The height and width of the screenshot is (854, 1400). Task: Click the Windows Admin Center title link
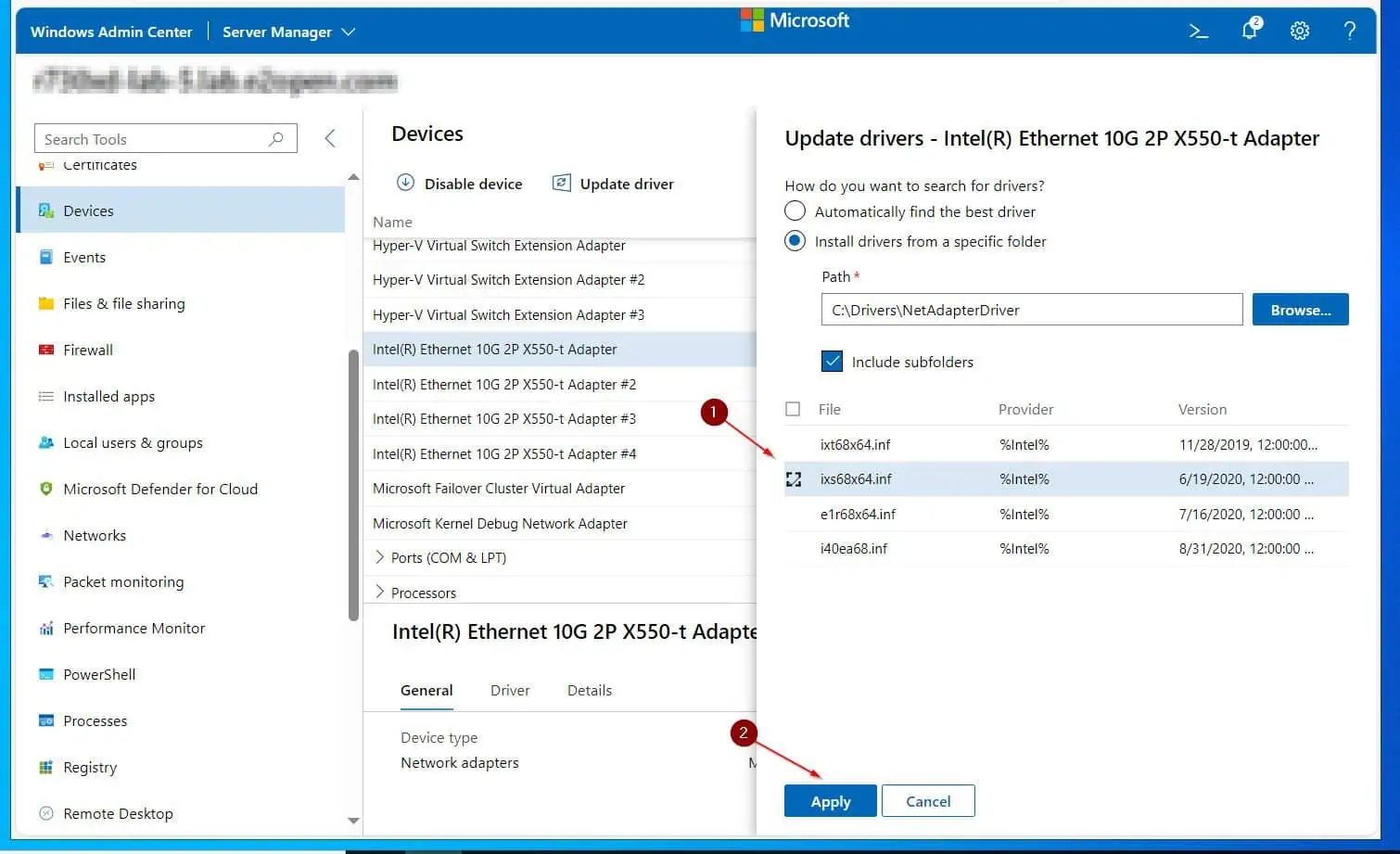(x=111, y=32)
